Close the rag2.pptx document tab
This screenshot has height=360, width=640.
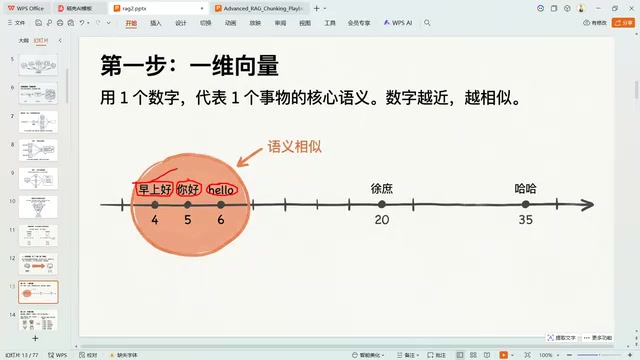click(202, 8)
